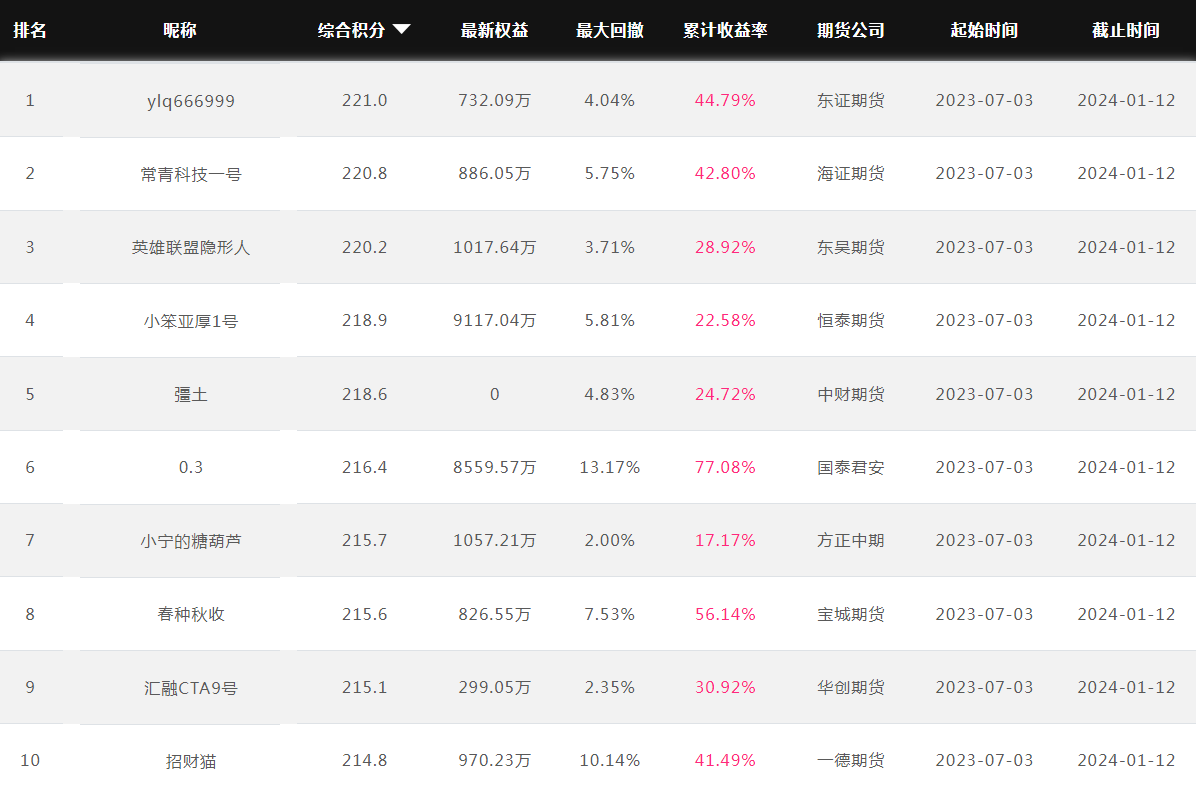Select zero equity in 彊土 row
This screenshot has height=794, width=1196.
click(x=494, y=394)
